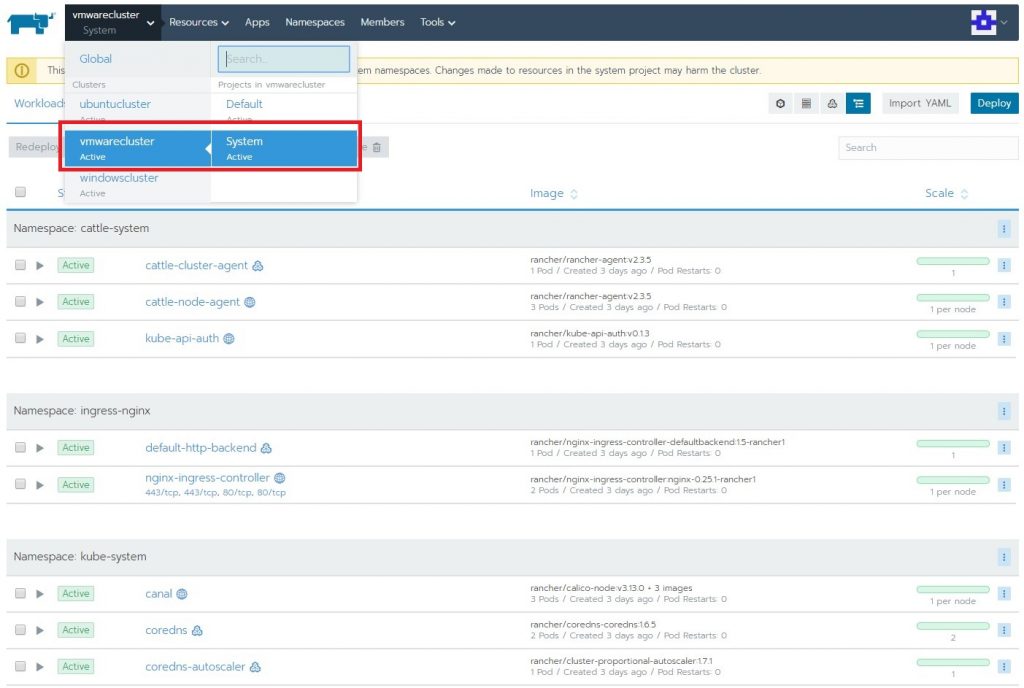
Task: Toggle the select-all workloads checkbox
Action: pyautogui.click(x=20, y=192)
